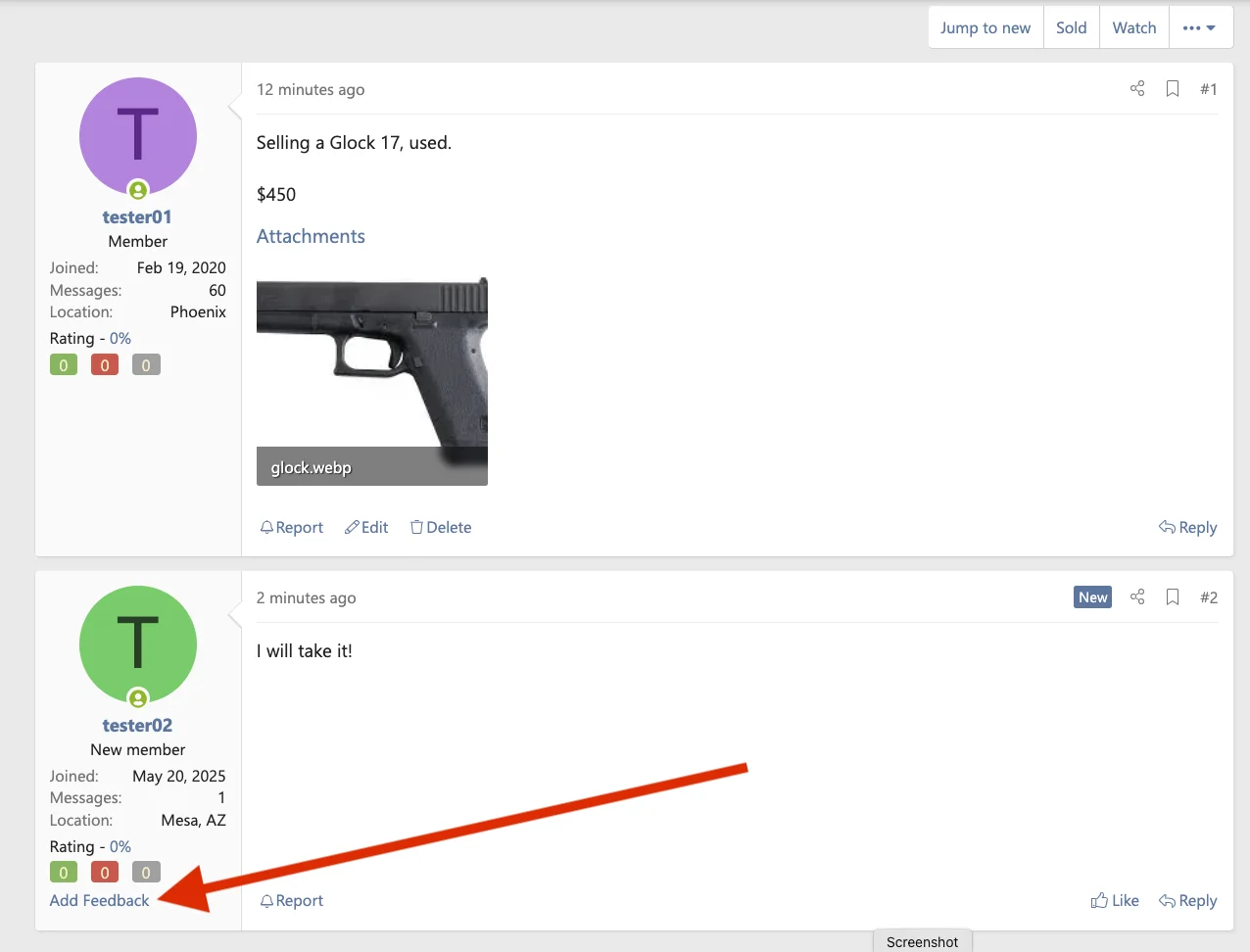The height and width of the screenshot is (952, 1250).
Task: Open the #2 post permalink
Action: point(1209,597)
